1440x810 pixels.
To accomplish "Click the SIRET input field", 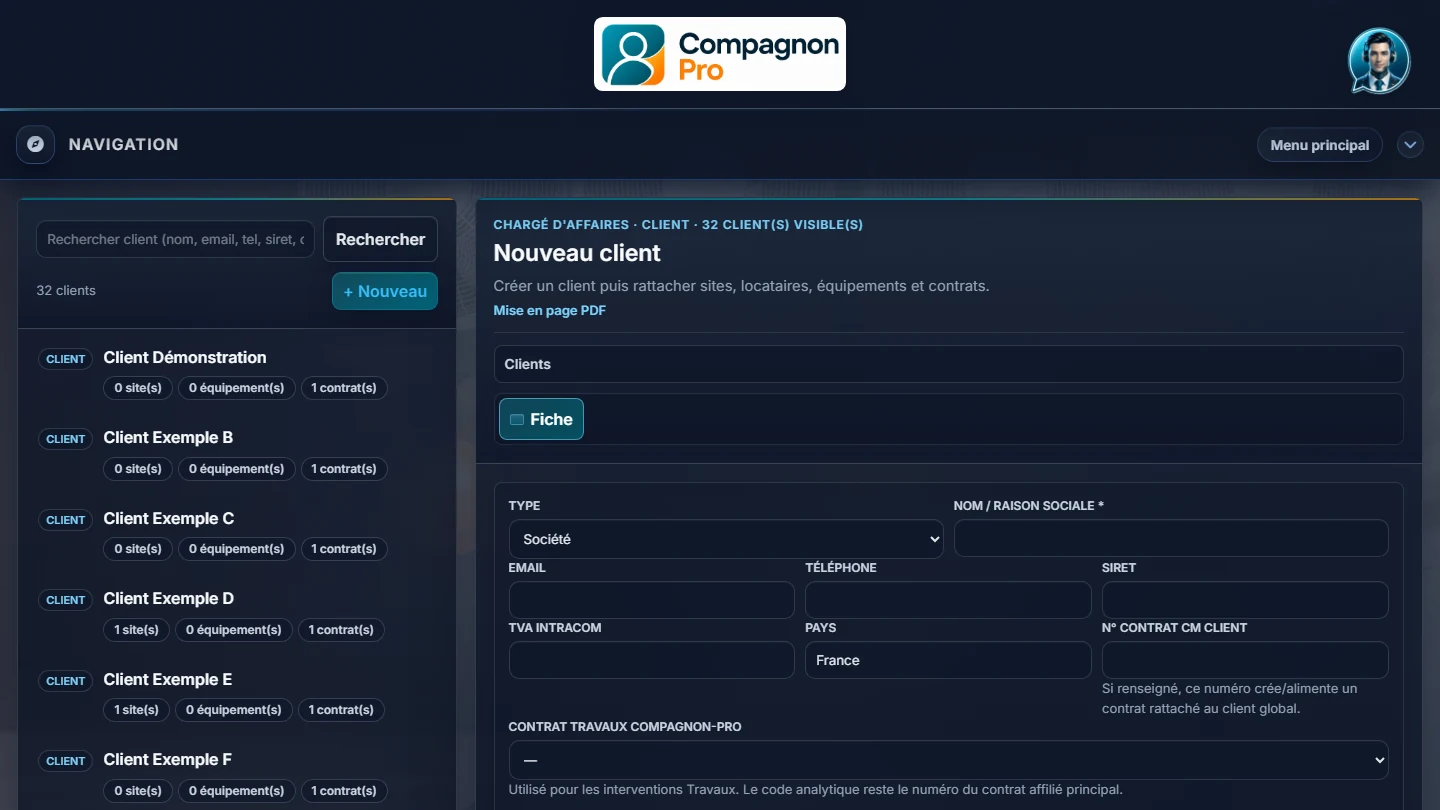I will [1245, 600].
